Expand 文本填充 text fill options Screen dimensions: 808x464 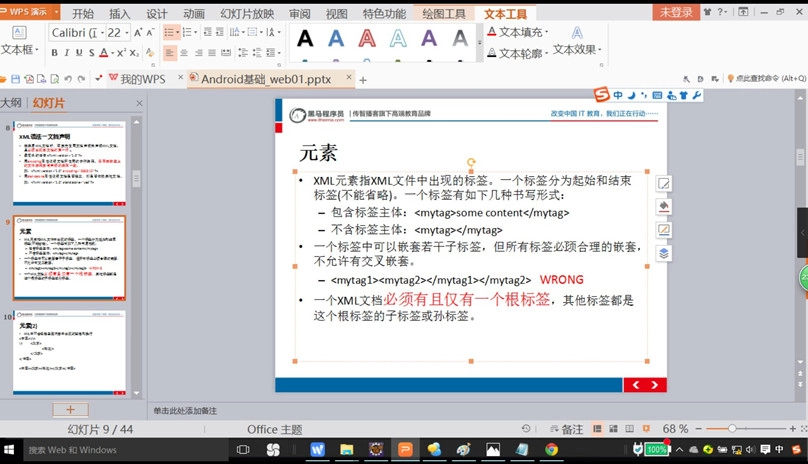click(x=518, y=32)
